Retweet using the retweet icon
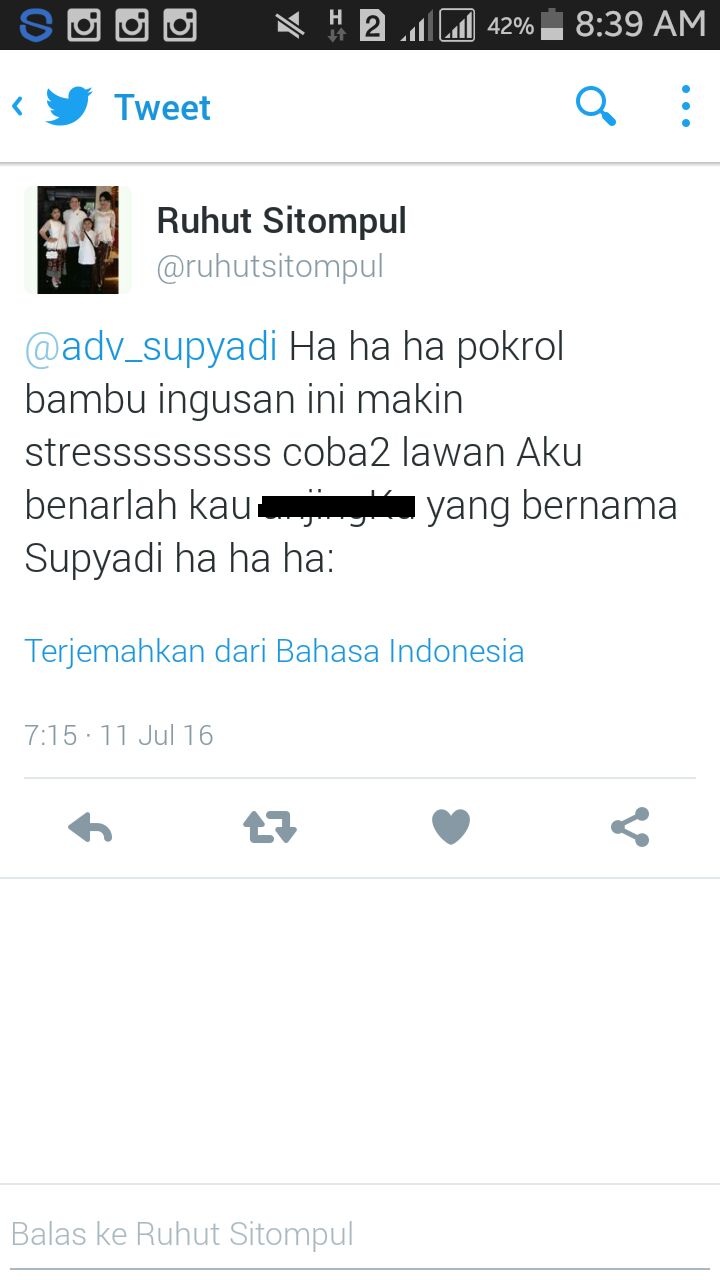 click(x=270, y=828)
